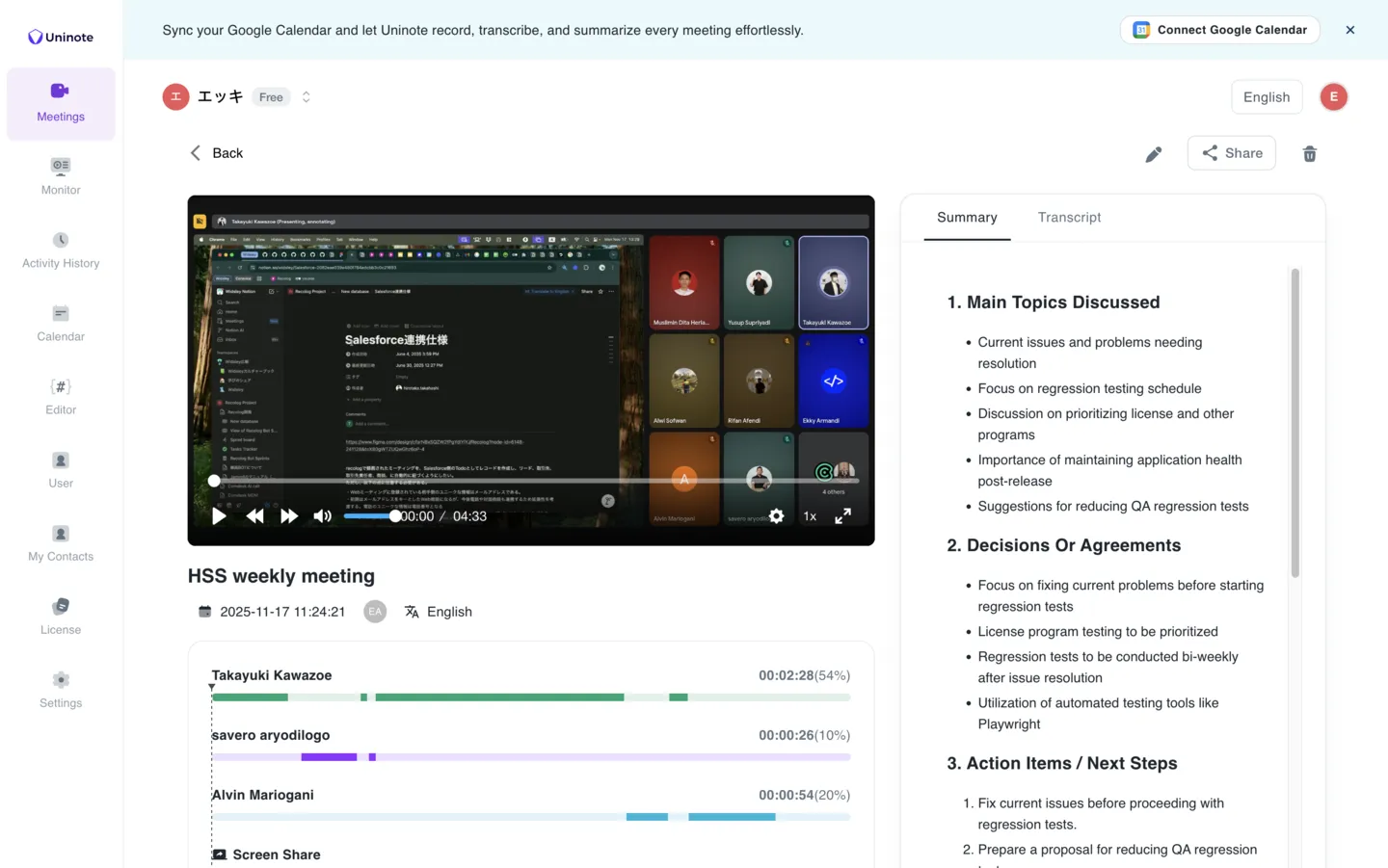
Task: Open the Editor sidebar icon
Action: pos(61,396)
